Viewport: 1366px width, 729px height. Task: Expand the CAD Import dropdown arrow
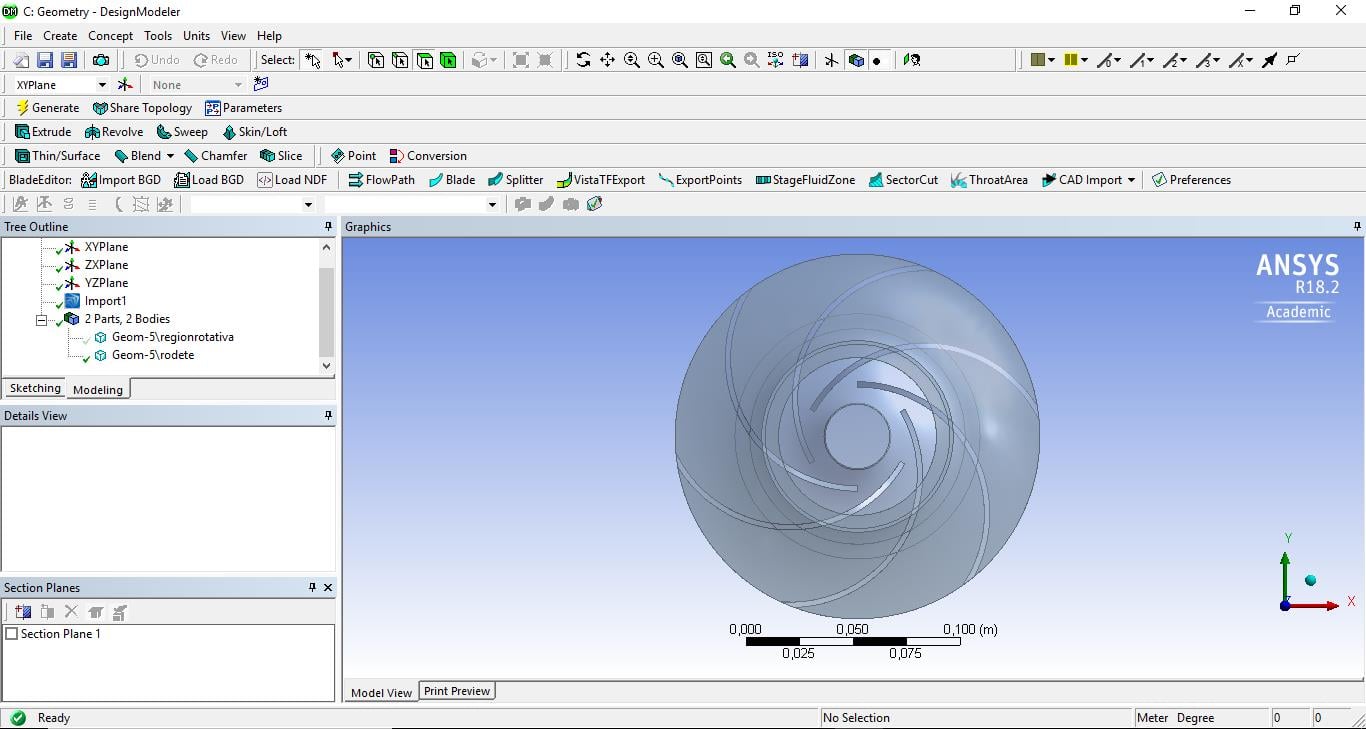coord(1131,180)
